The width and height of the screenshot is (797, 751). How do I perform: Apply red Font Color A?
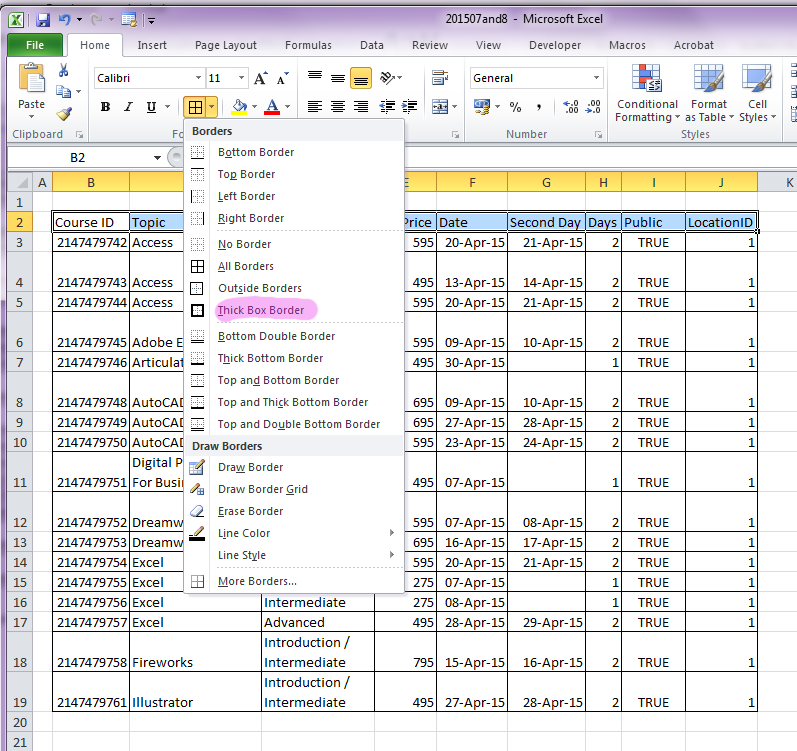click(272, 107)
